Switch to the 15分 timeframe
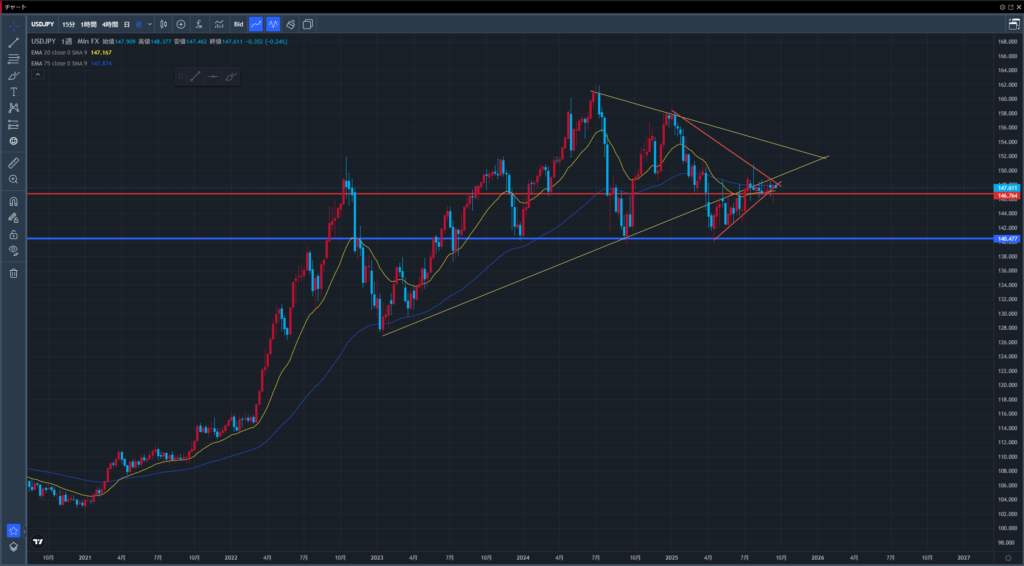Viewport: 1024px width, 566px height. [x=68, y=24]
